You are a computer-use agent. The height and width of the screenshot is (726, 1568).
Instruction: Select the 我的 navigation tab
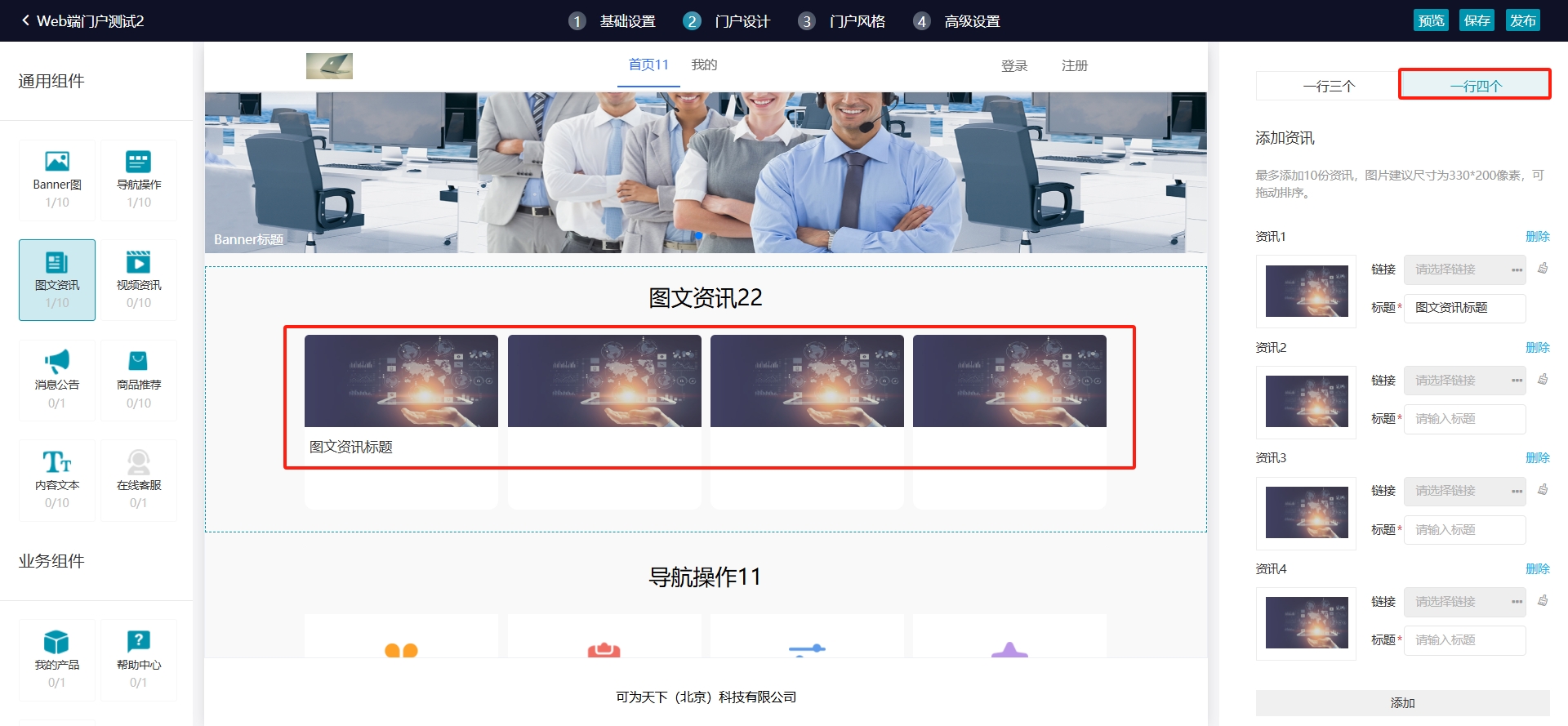point(704,65)
